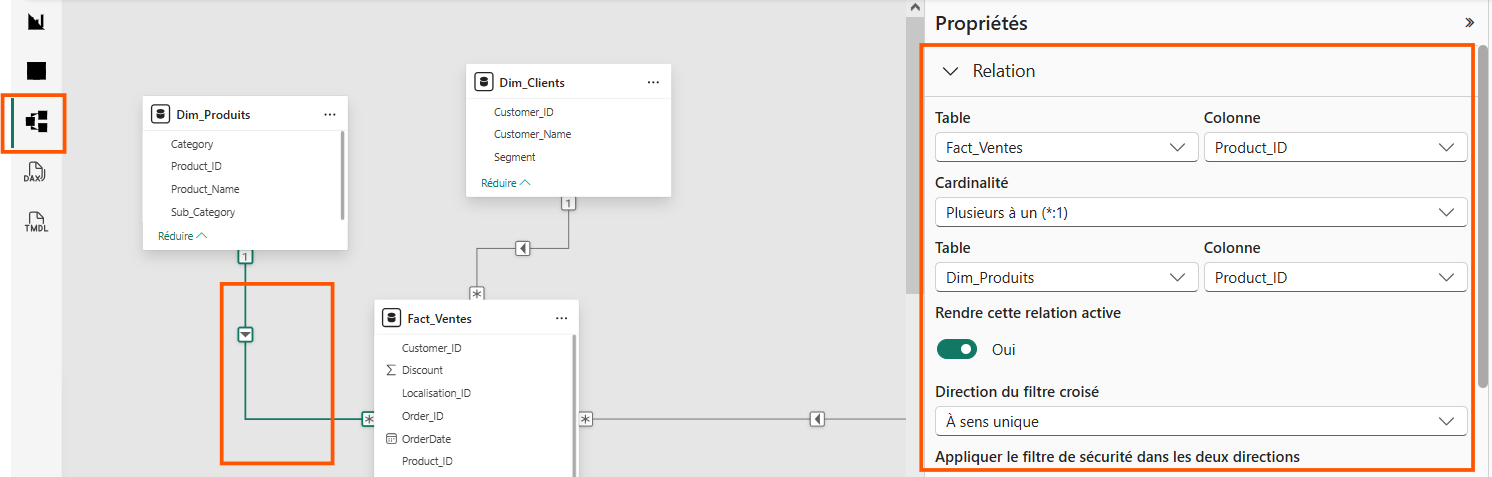Click the Dim_Clients table database icon
Screen dimensions: 1492x477
pyautogui.click(x=483, y=83)
